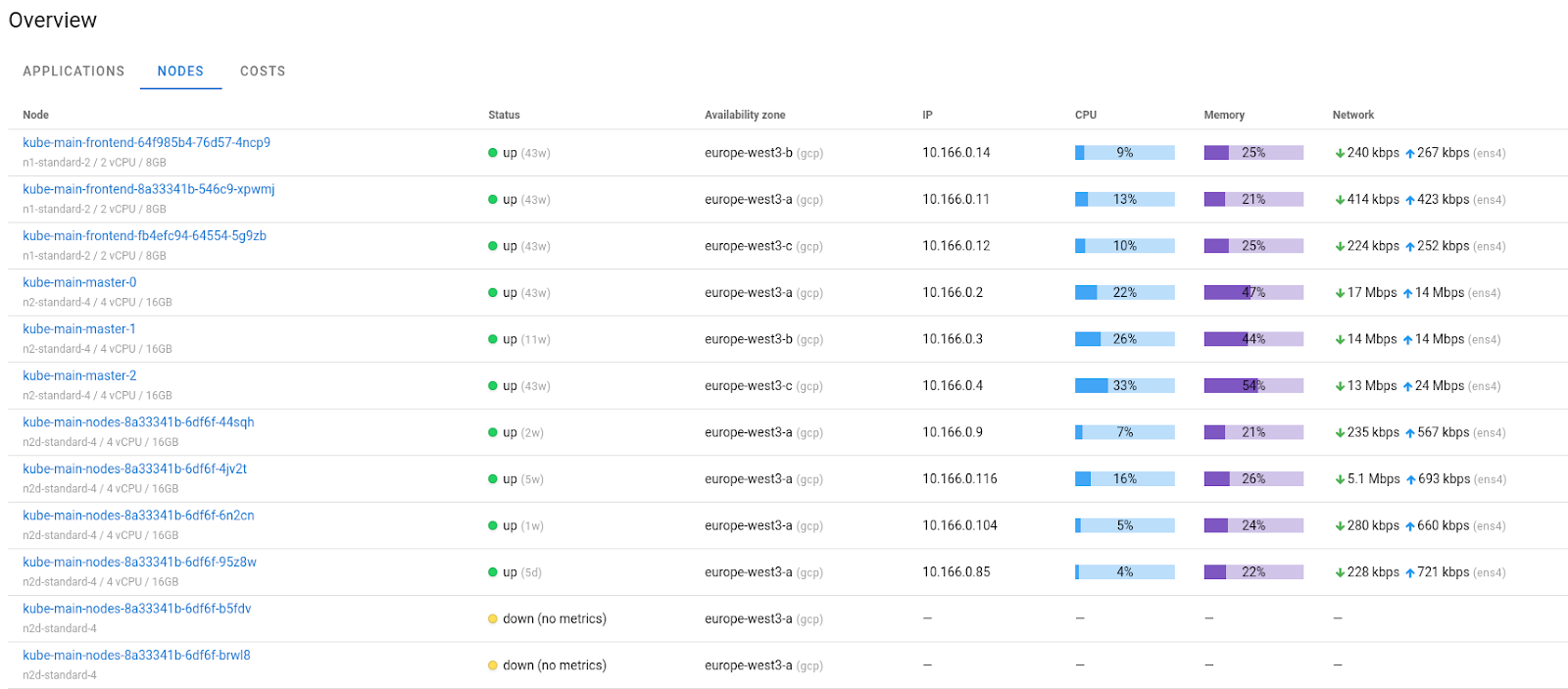Click download arrow icon on kube-main-master-1 network
The width and height of the screenshot is (1568, 689).
click(1340, 340)
